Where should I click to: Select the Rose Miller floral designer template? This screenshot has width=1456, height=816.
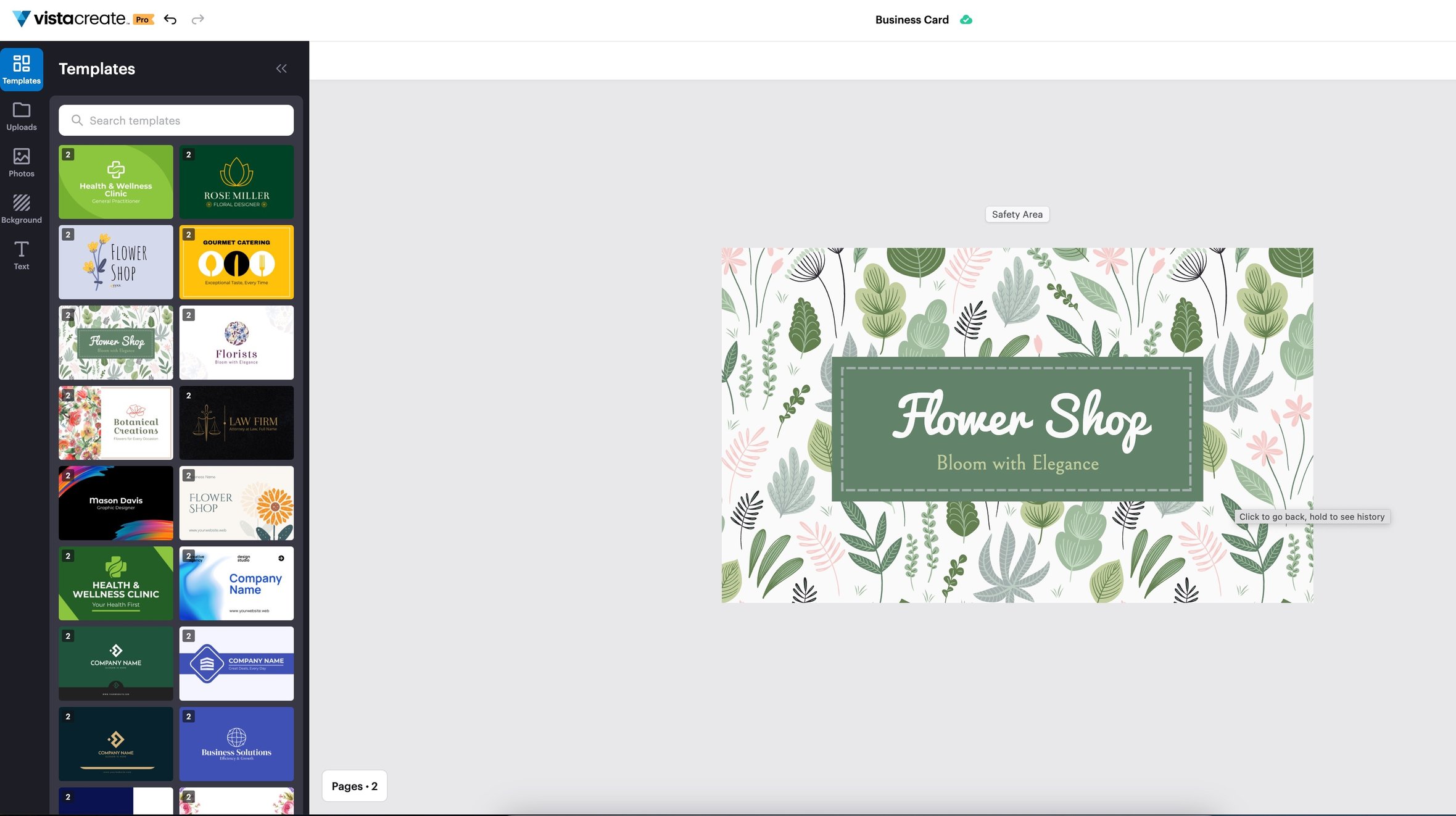pos(236,182)
